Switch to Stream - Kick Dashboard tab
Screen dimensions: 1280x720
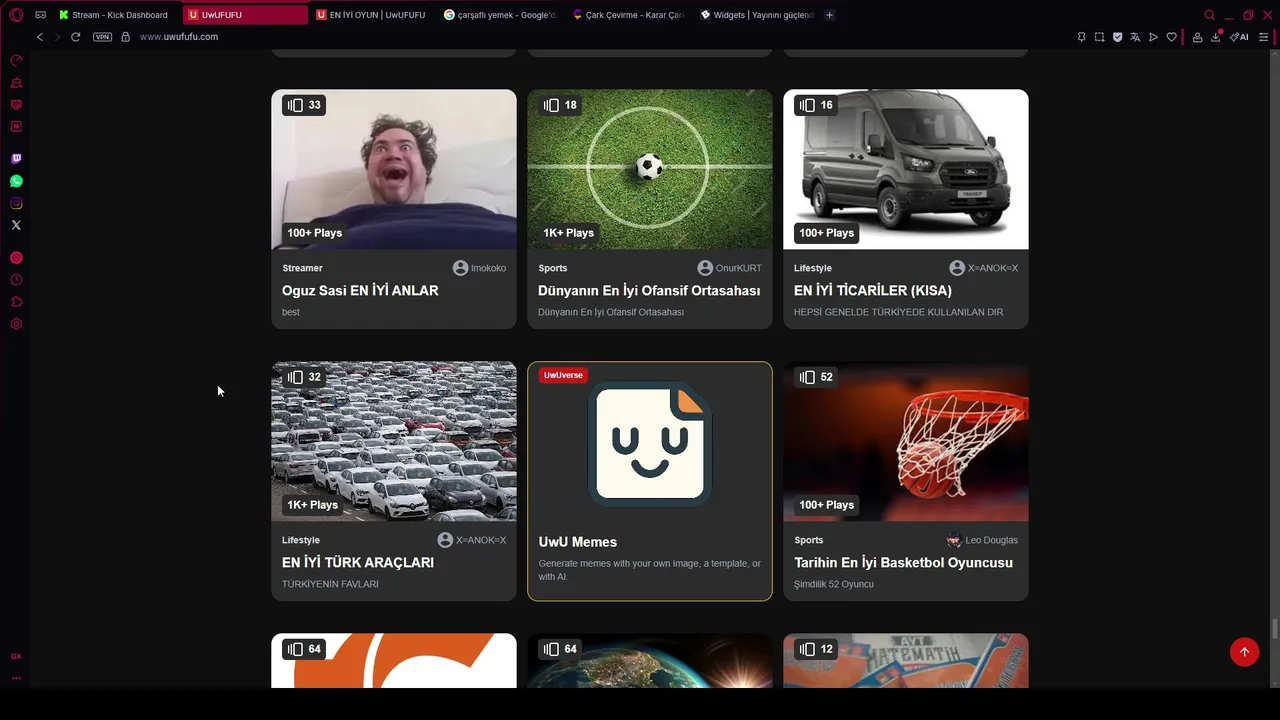(114, 15)
